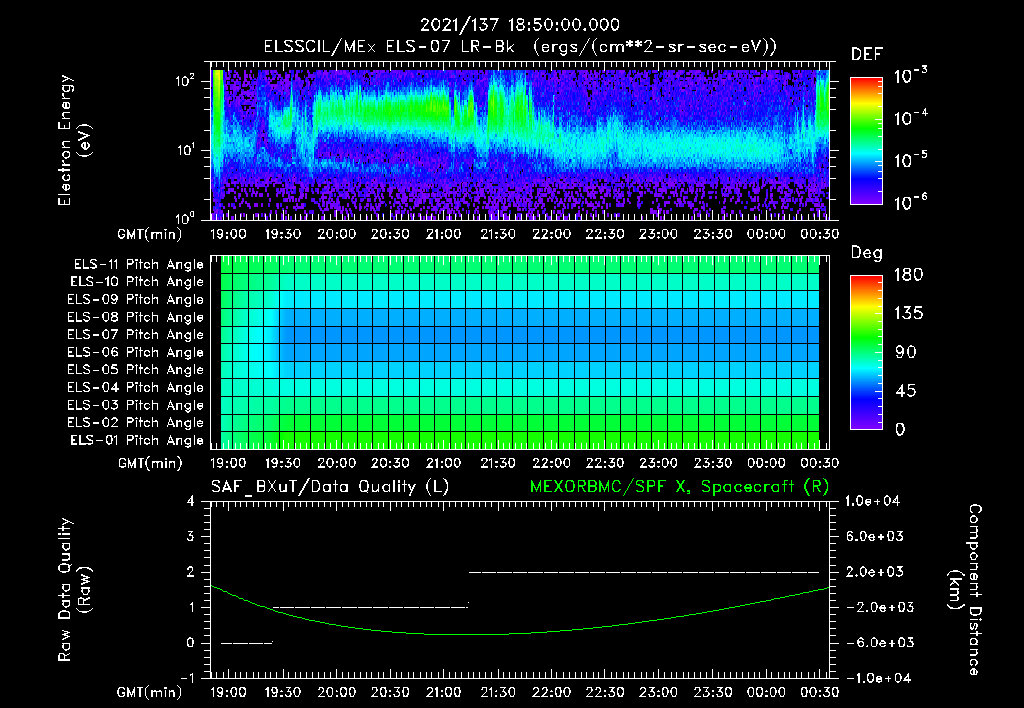Select the Electron Energy (eV) axis title
Screen dimensions: 1024x708
pyautogui.click(x=73, y=140)
